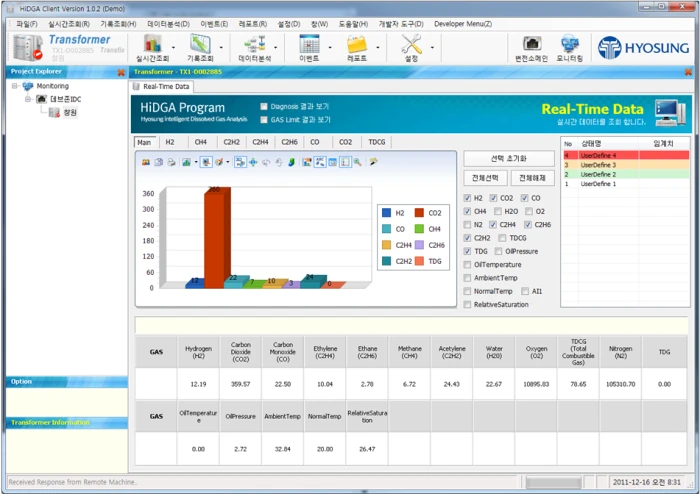Click the data grid chart icon
Screen dimensions: 700x494
click(307, 162)
